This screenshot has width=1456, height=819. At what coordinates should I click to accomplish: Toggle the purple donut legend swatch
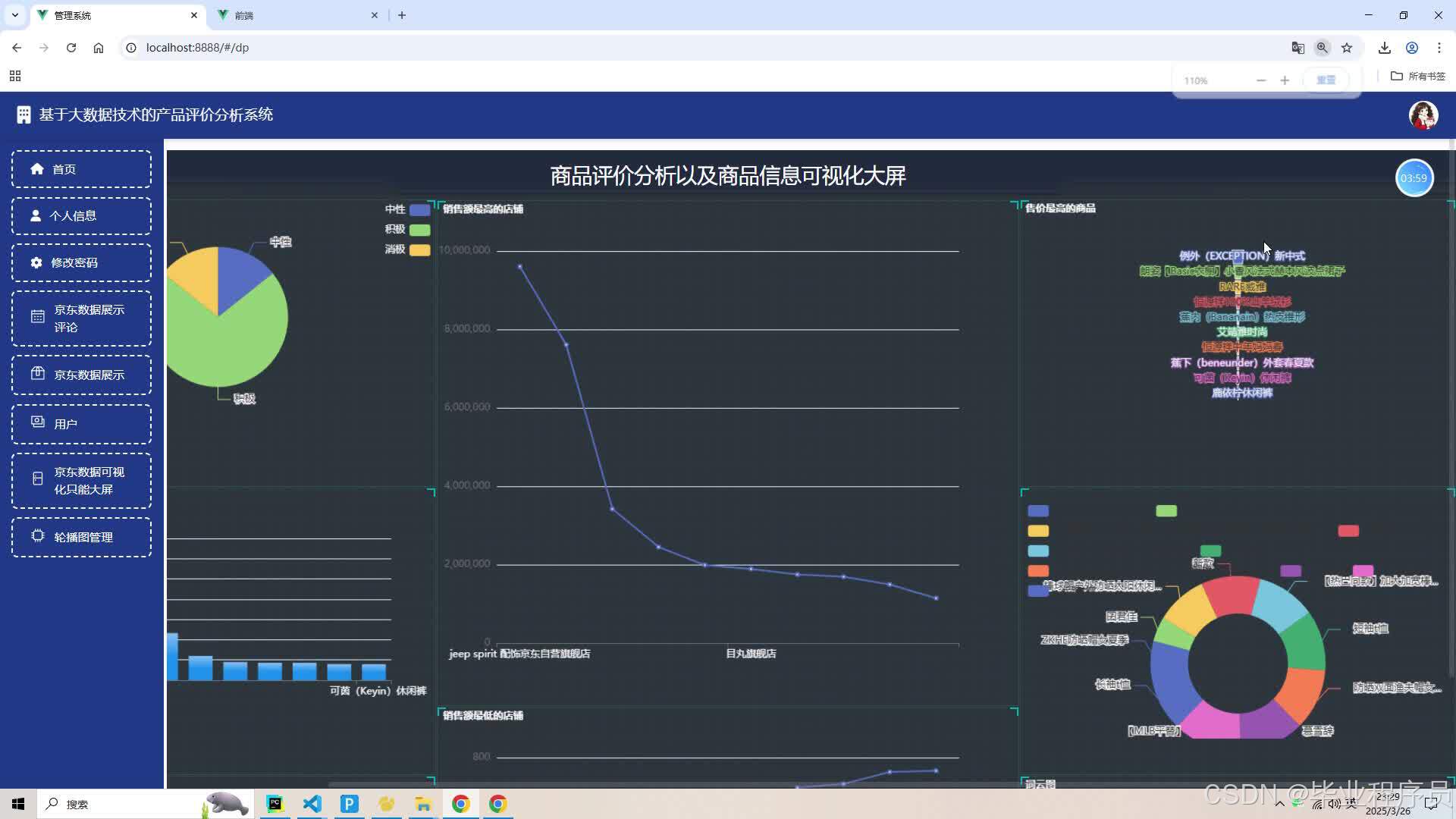point(1291,571)
